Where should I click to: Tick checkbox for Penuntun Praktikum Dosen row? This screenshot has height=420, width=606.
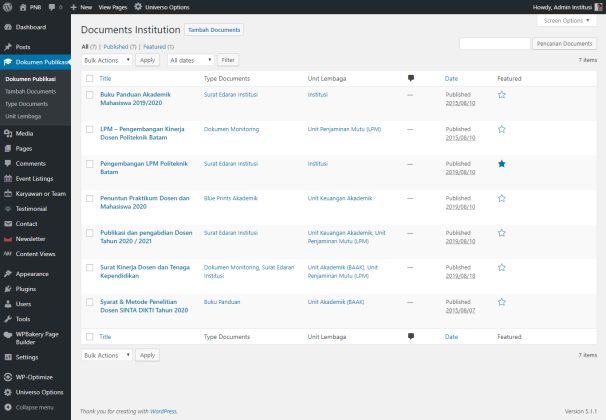[89, 198]
